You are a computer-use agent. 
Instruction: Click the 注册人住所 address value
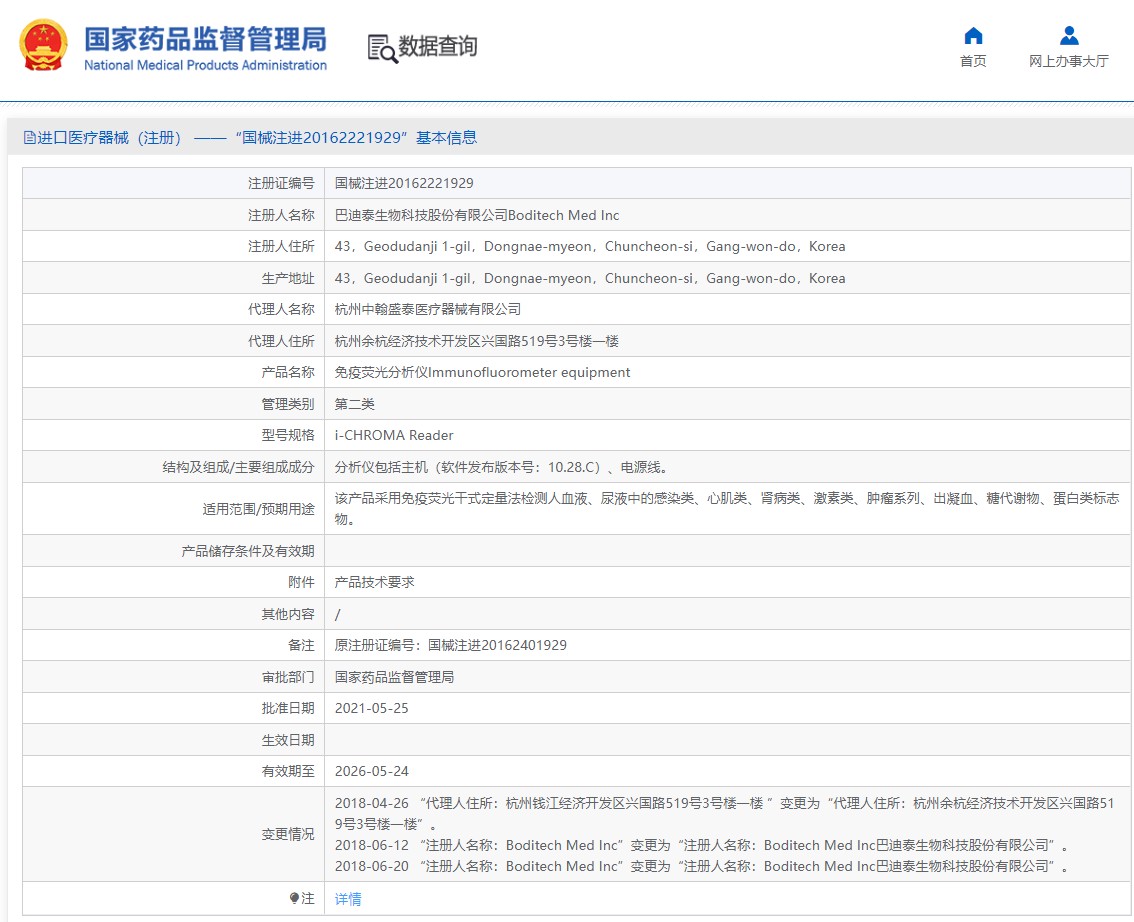click(590, 247)
